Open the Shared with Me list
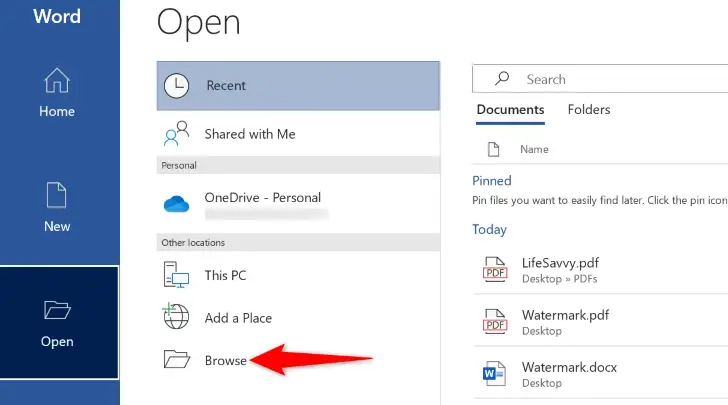The width and height of the screenshot is (728, 405). tap(298, 134)
